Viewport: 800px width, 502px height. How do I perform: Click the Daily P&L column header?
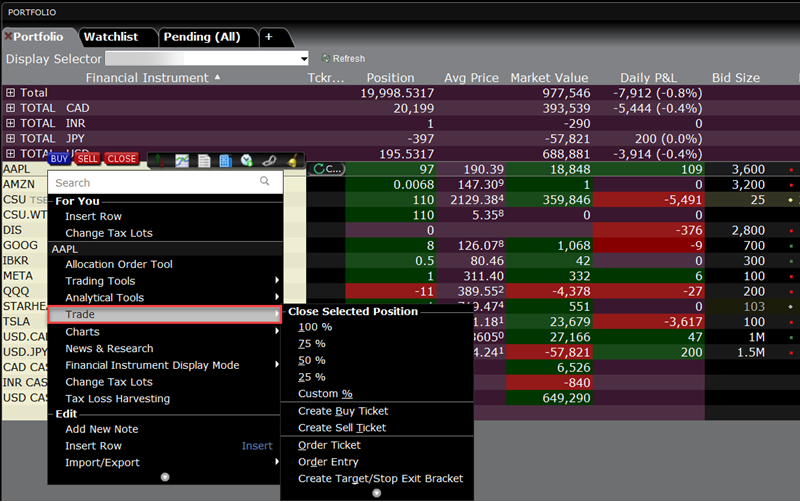click(648, 78)
